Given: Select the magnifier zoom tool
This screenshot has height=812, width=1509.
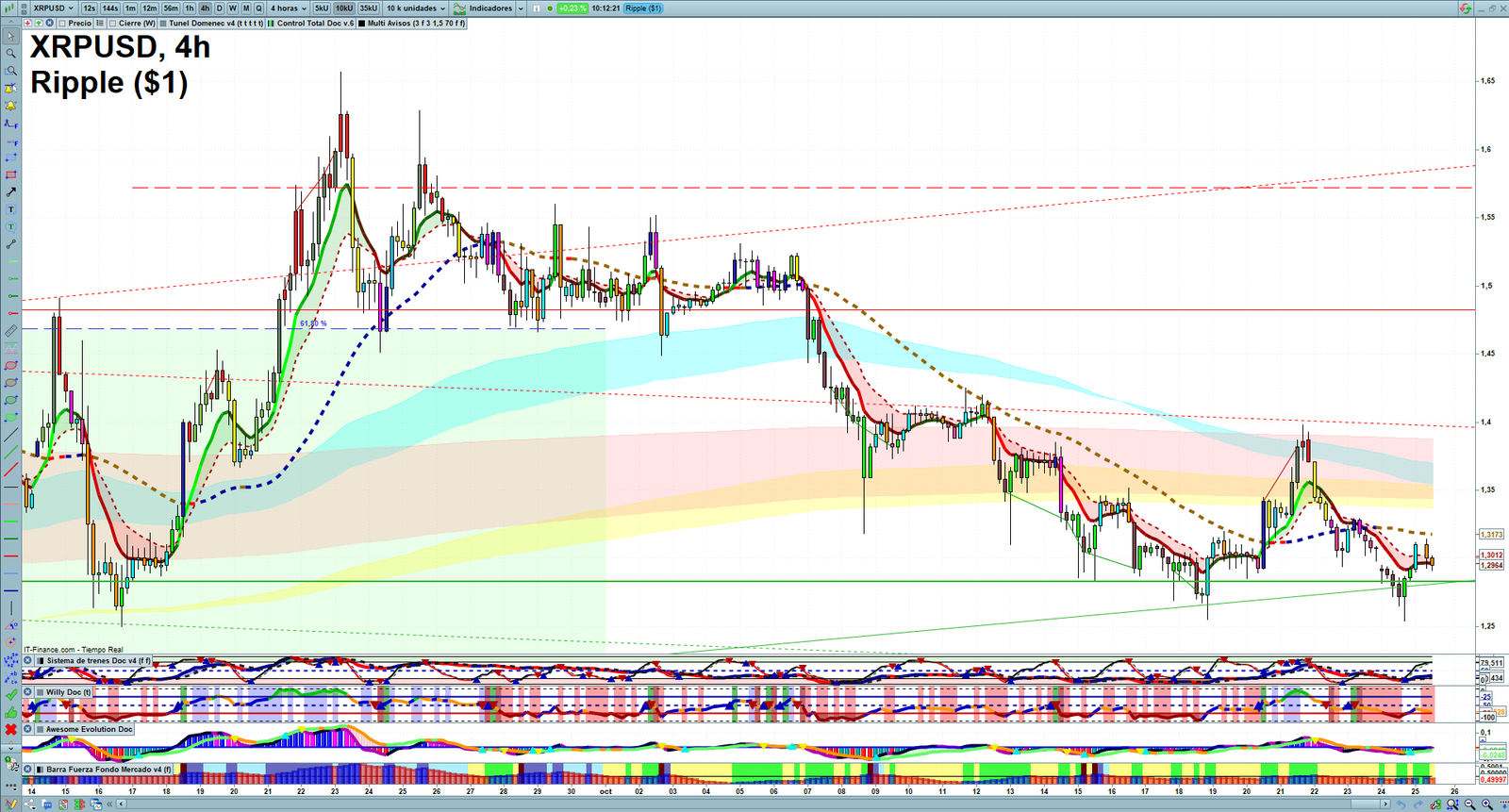Looking at the screenshot, I should pyautogui.click(x=10, y=54).
